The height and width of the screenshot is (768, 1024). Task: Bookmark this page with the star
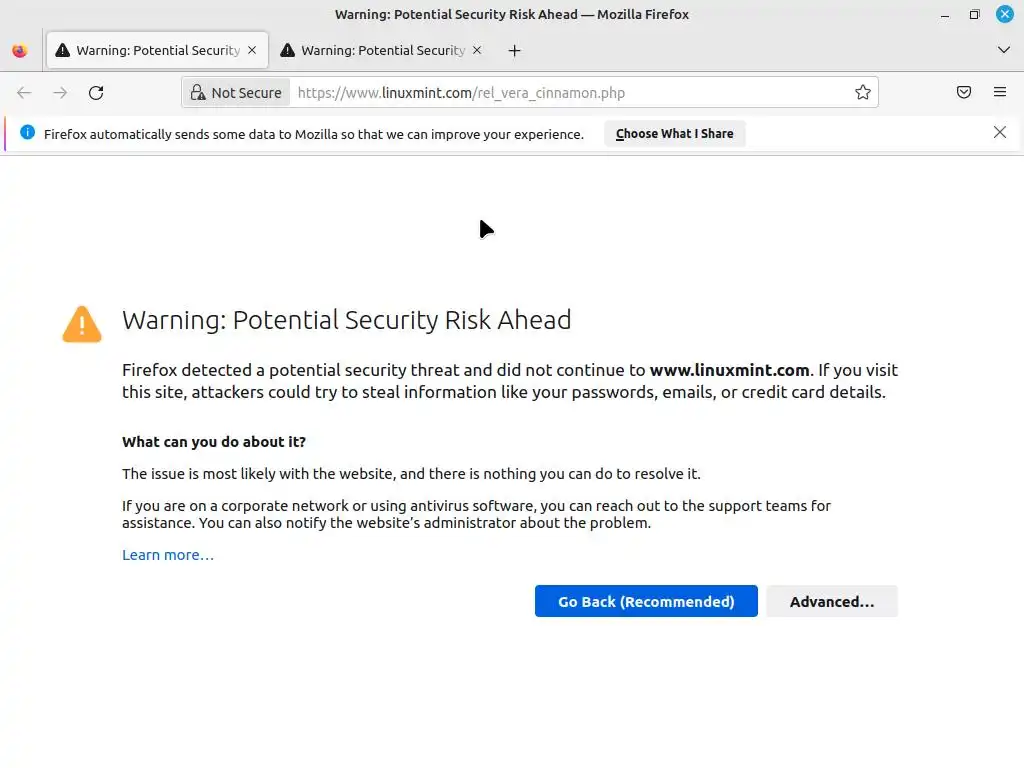[862, 93]
